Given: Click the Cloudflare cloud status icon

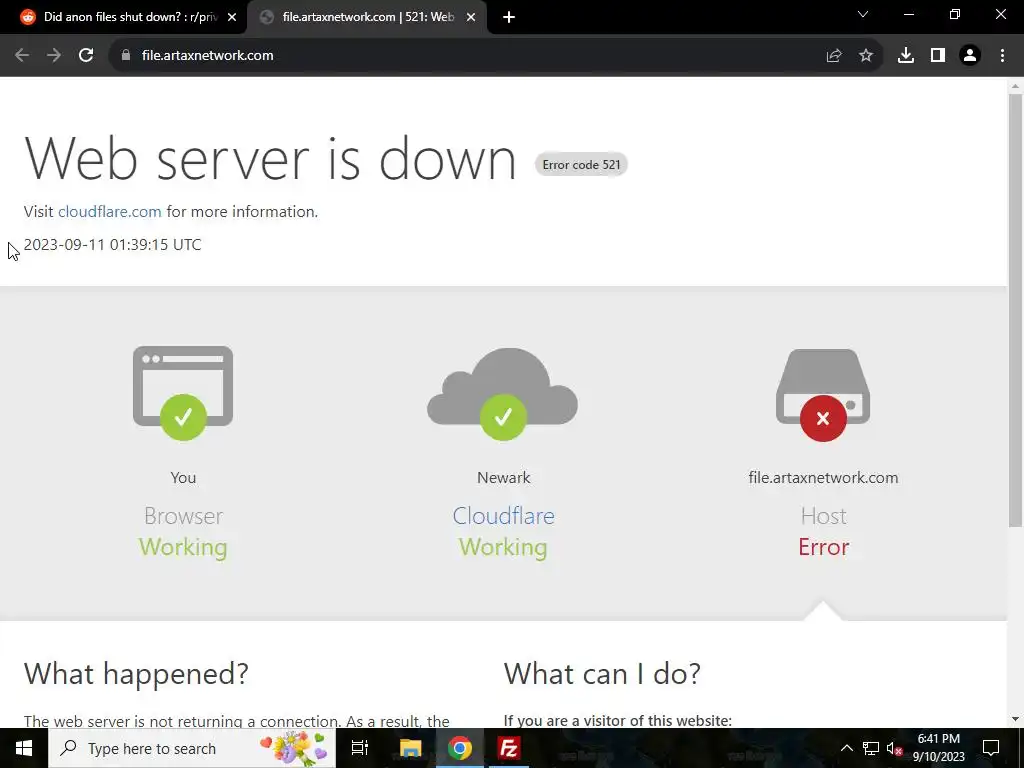Looking at the screenshot, I should tap(503, 394).
